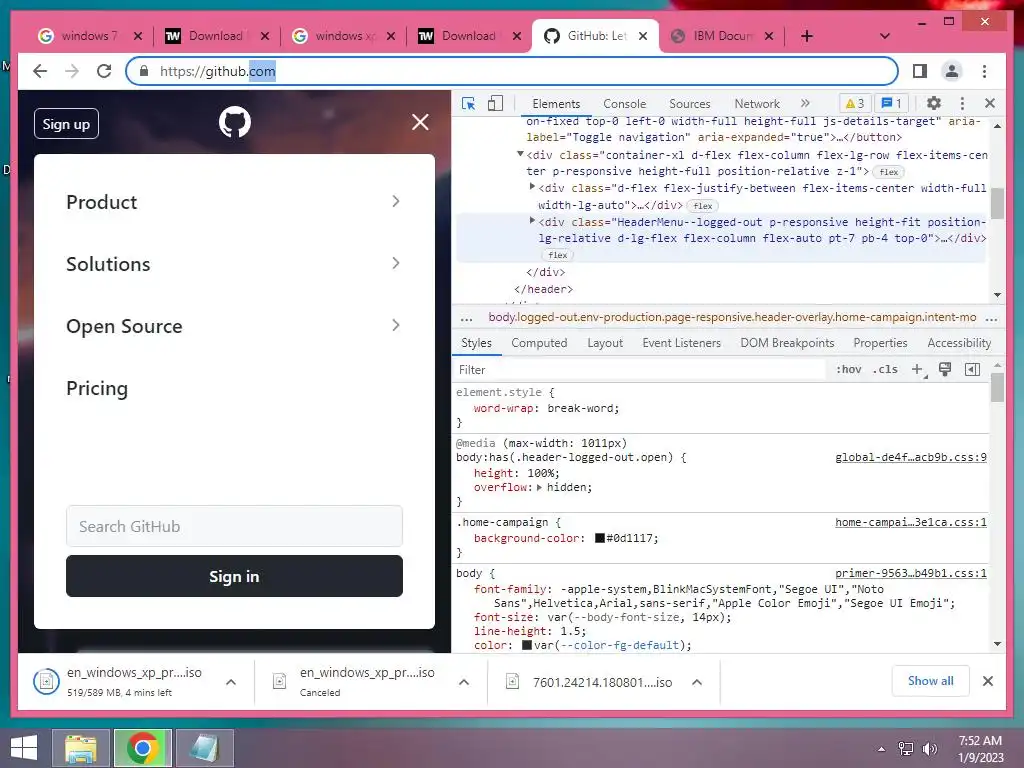Add a new style rule plus icon
Viewport: 1024px width, 768px height.
coord(917,370)
